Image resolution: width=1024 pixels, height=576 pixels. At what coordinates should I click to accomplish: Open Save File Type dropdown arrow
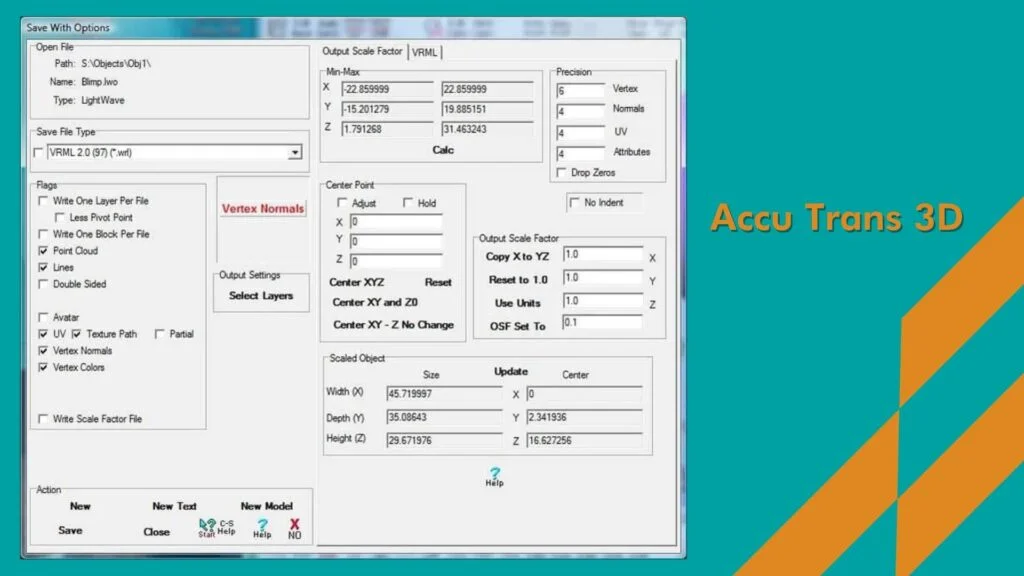pyautogui.click(x=295, y=152)
